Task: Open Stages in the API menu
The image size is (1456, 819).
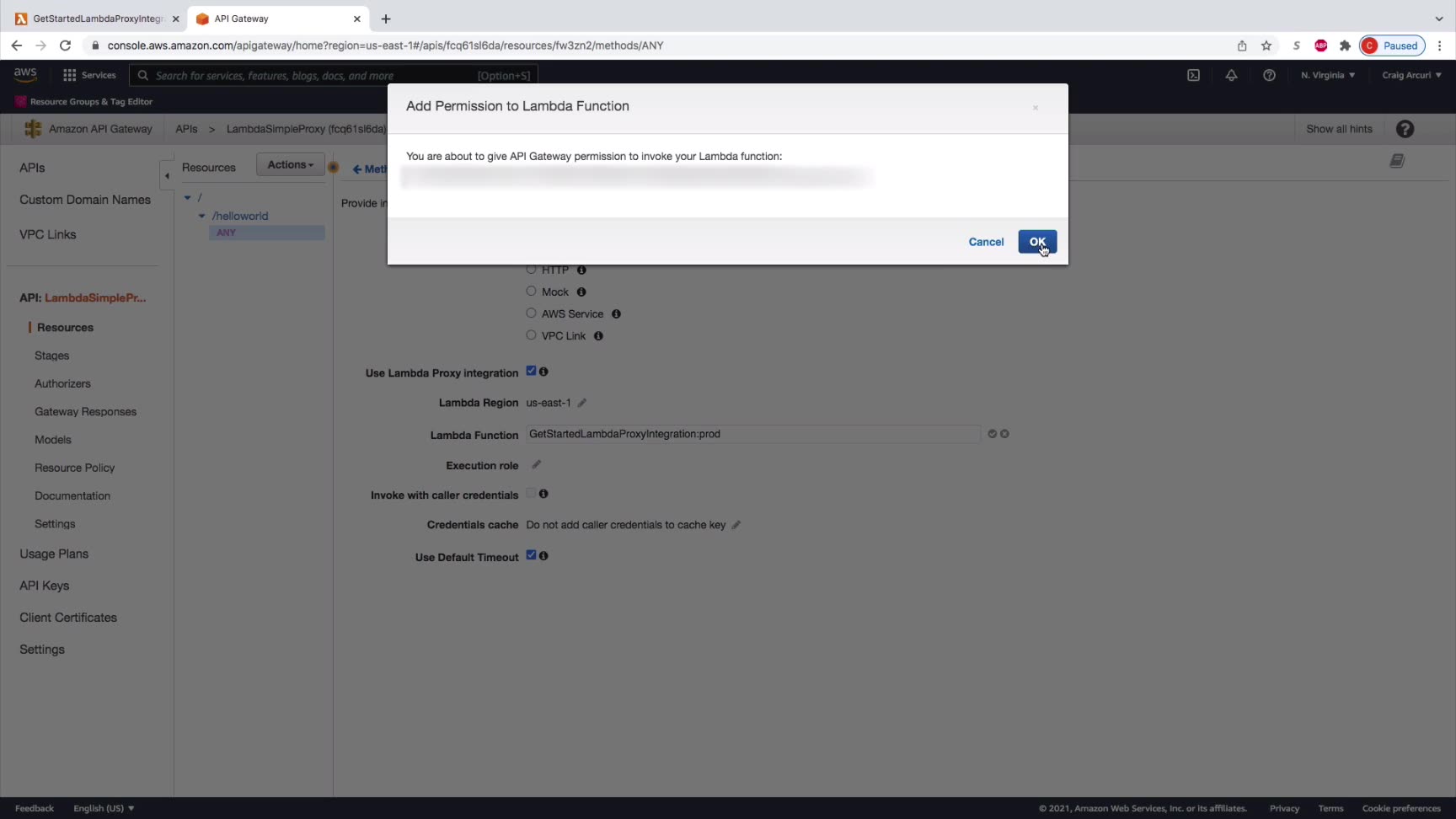Action: pos(51,356)
